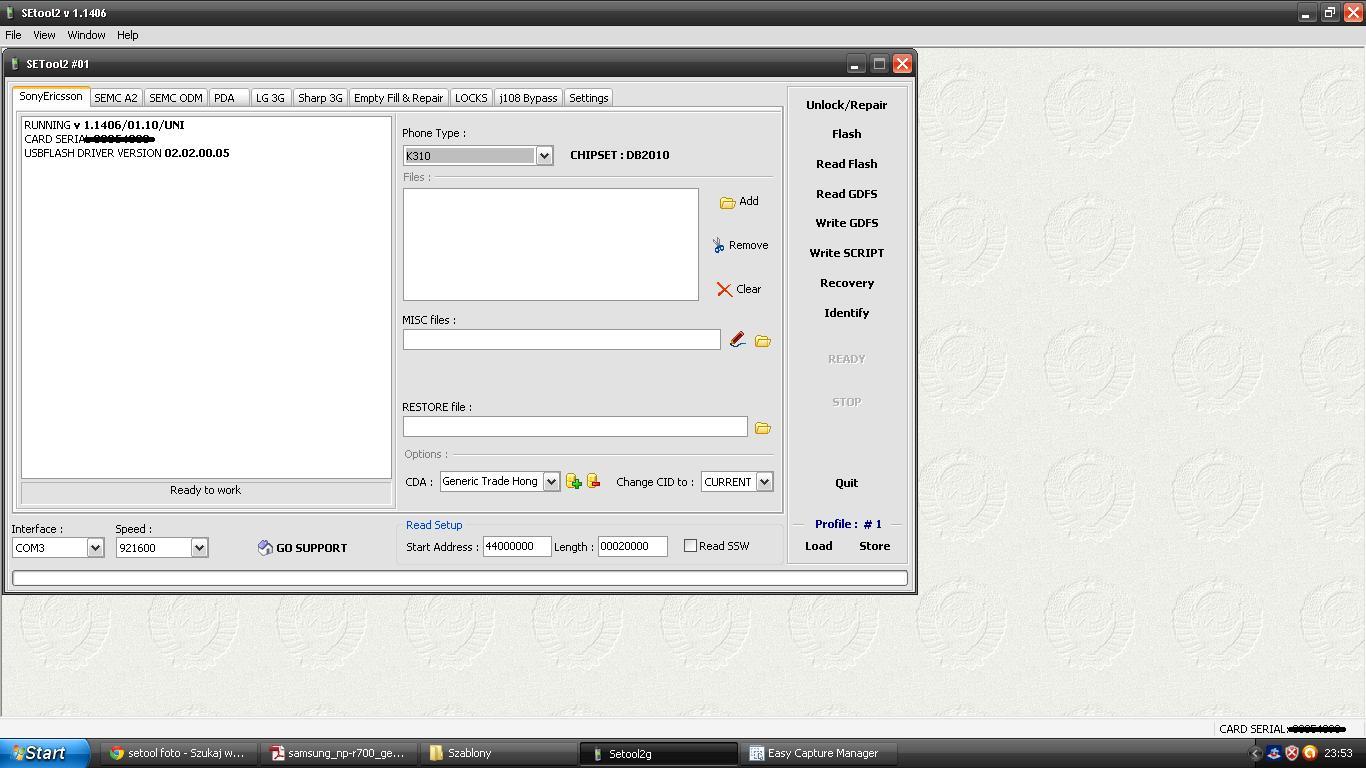The image size is (1366, 768).
Task: Switch to LOCKS tab
Action: click(x=471, y=98)
